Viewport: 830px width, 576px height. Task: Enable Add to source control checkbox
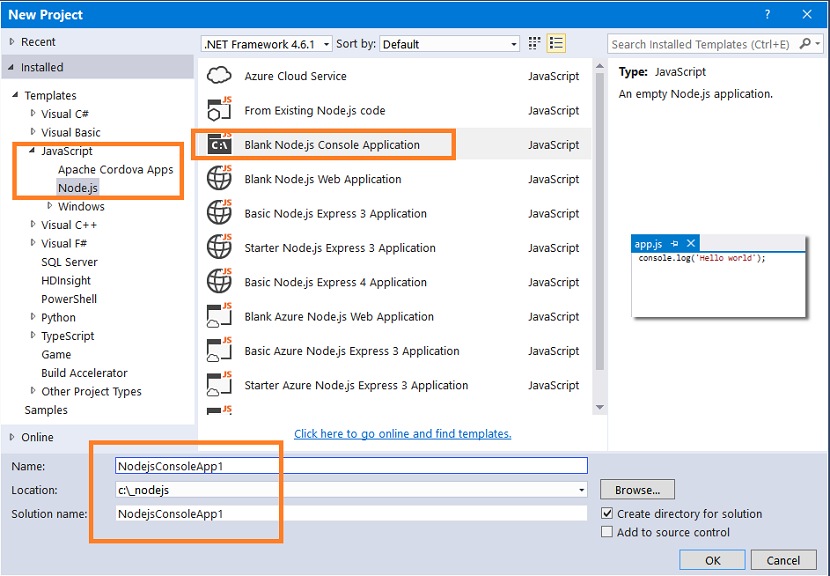pos(607,532)
